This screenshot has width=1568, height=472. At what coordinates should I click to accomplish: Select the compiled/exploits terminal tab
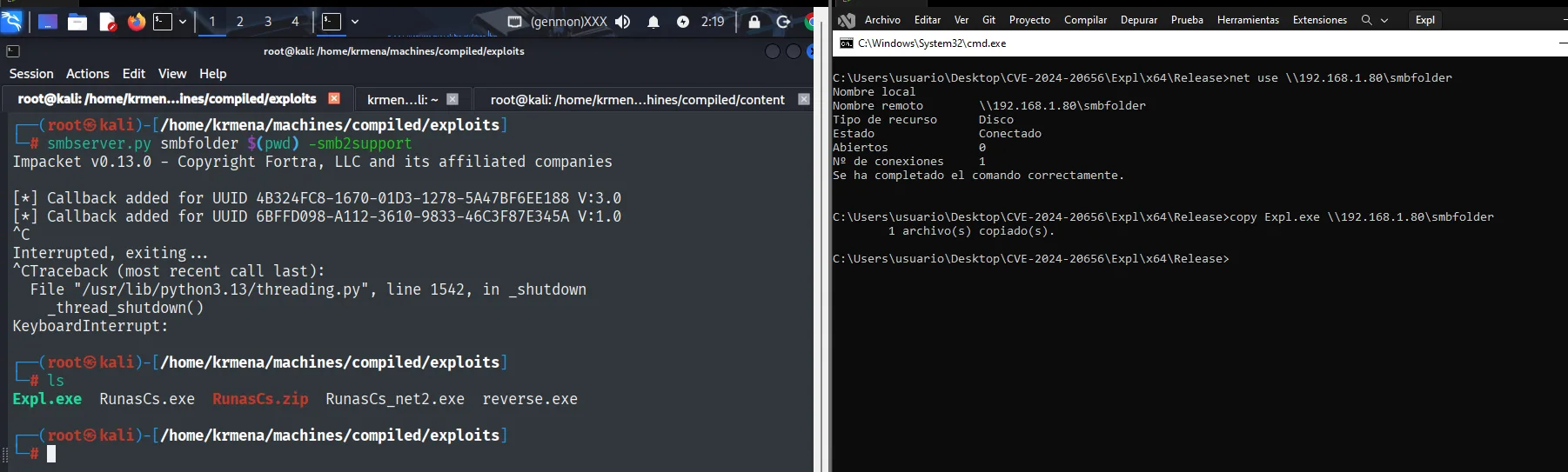pos(166,99)
